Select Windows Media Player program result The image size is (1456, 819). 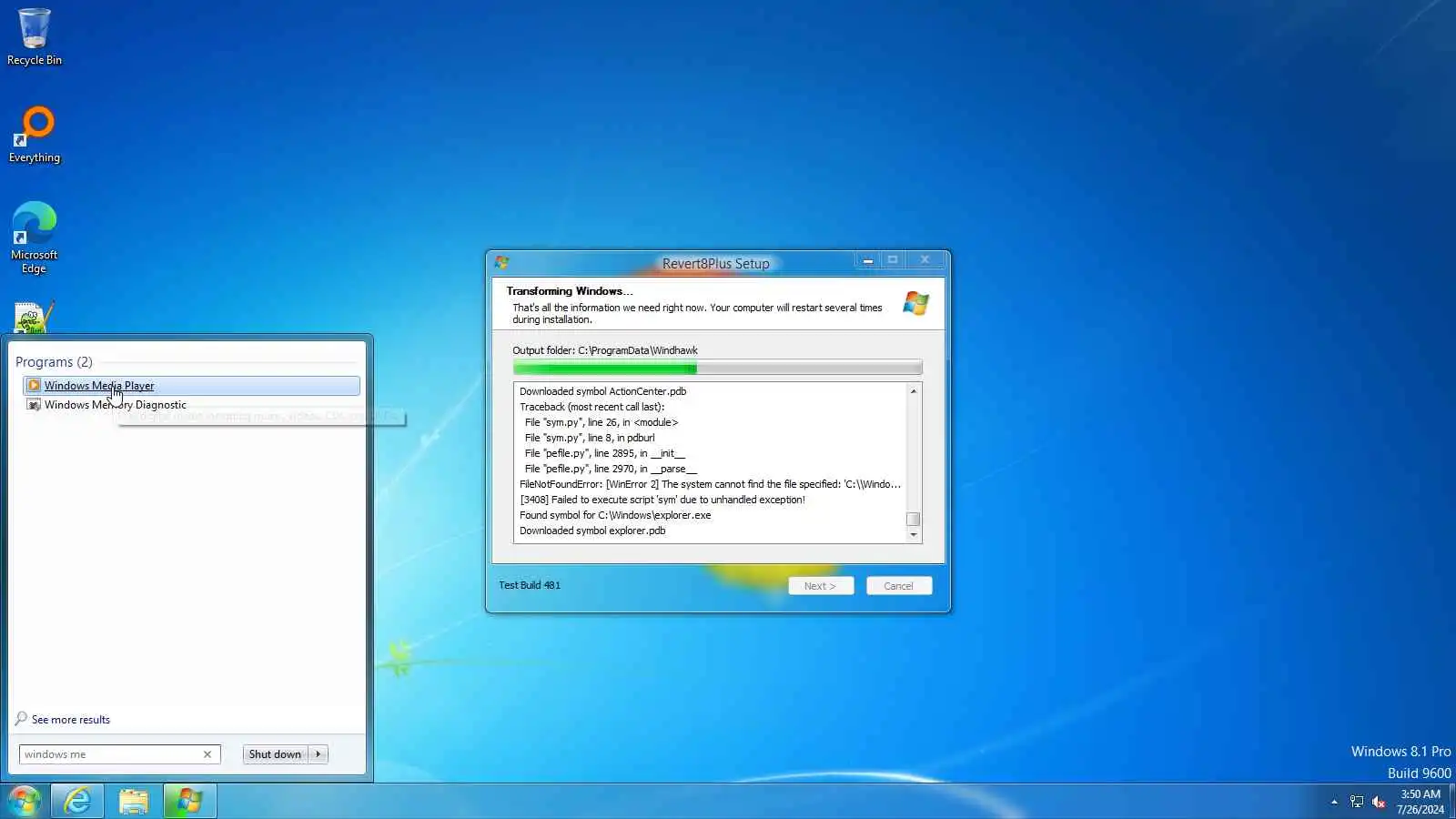tap(191, 386)
